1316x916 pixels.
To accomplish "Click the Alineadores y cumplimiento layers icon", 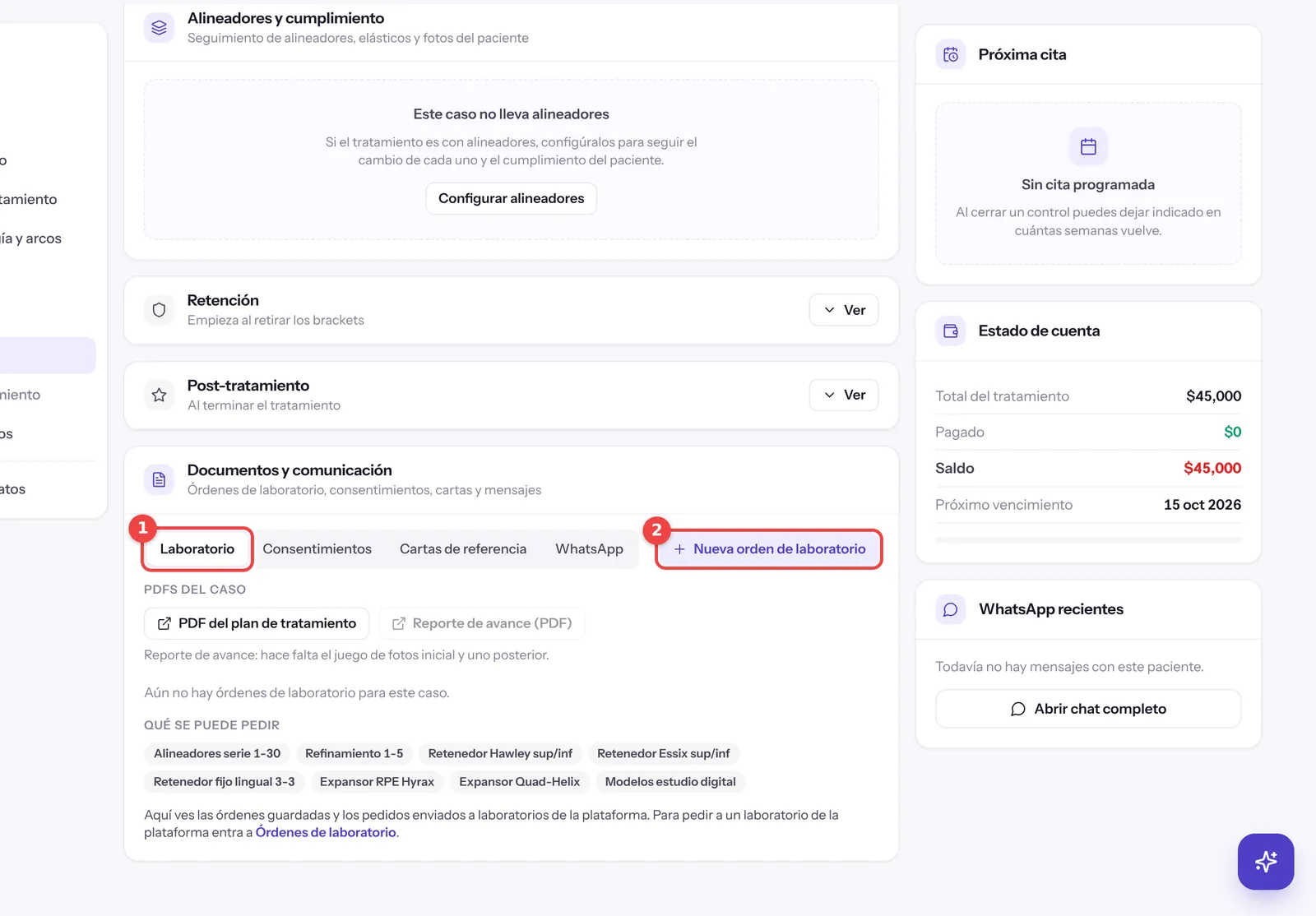I will (159, 27).
